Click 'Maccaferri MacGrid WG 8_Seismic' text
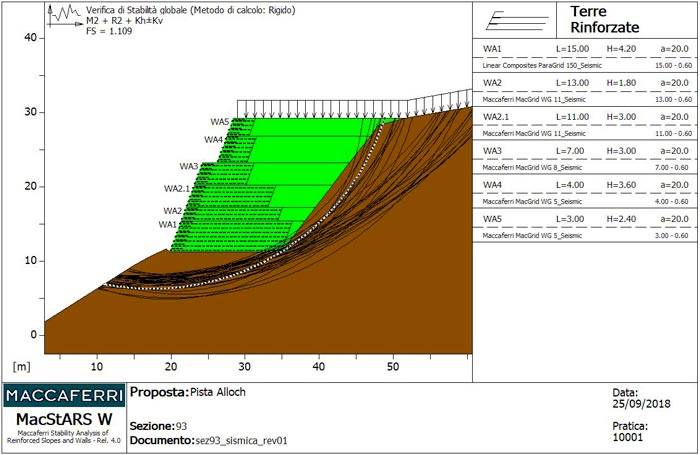Screen dimensions: 700x455 (x=532, y=167)
